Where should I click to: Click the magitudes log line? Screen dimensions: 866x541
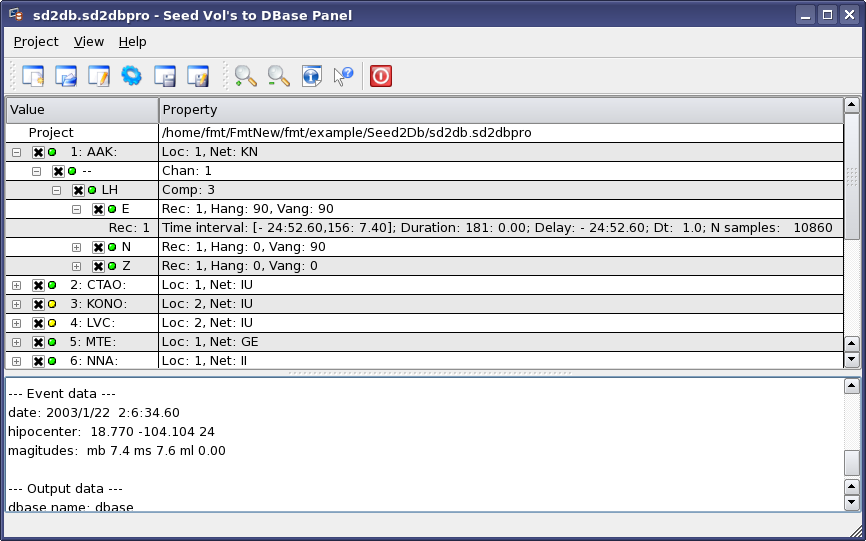(117, 451)
